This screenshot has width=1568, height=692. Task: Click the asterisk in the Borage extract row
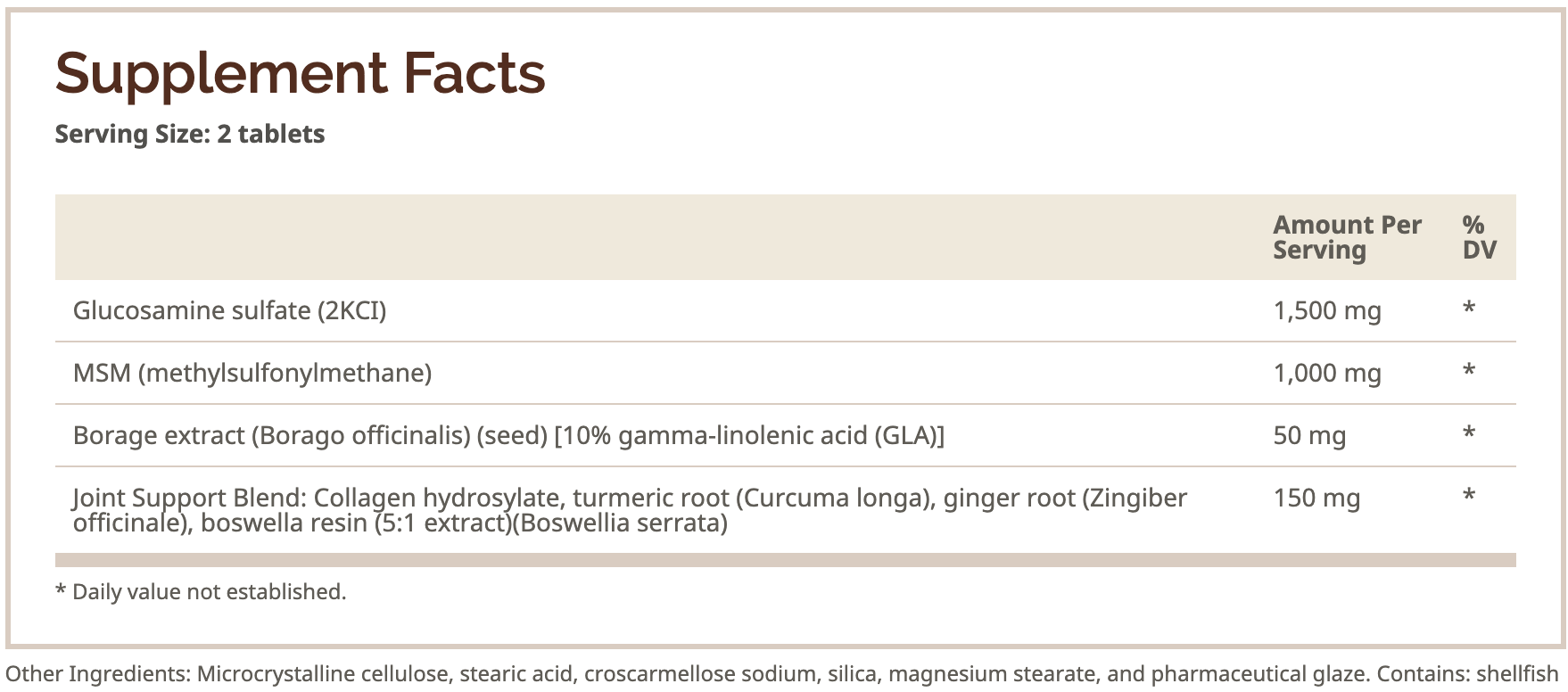click(x=1469, y=433)
